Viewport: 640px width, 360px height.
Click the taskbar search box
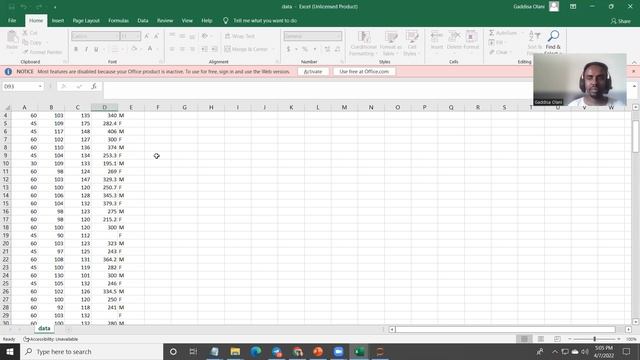click(x=91, y=351)
